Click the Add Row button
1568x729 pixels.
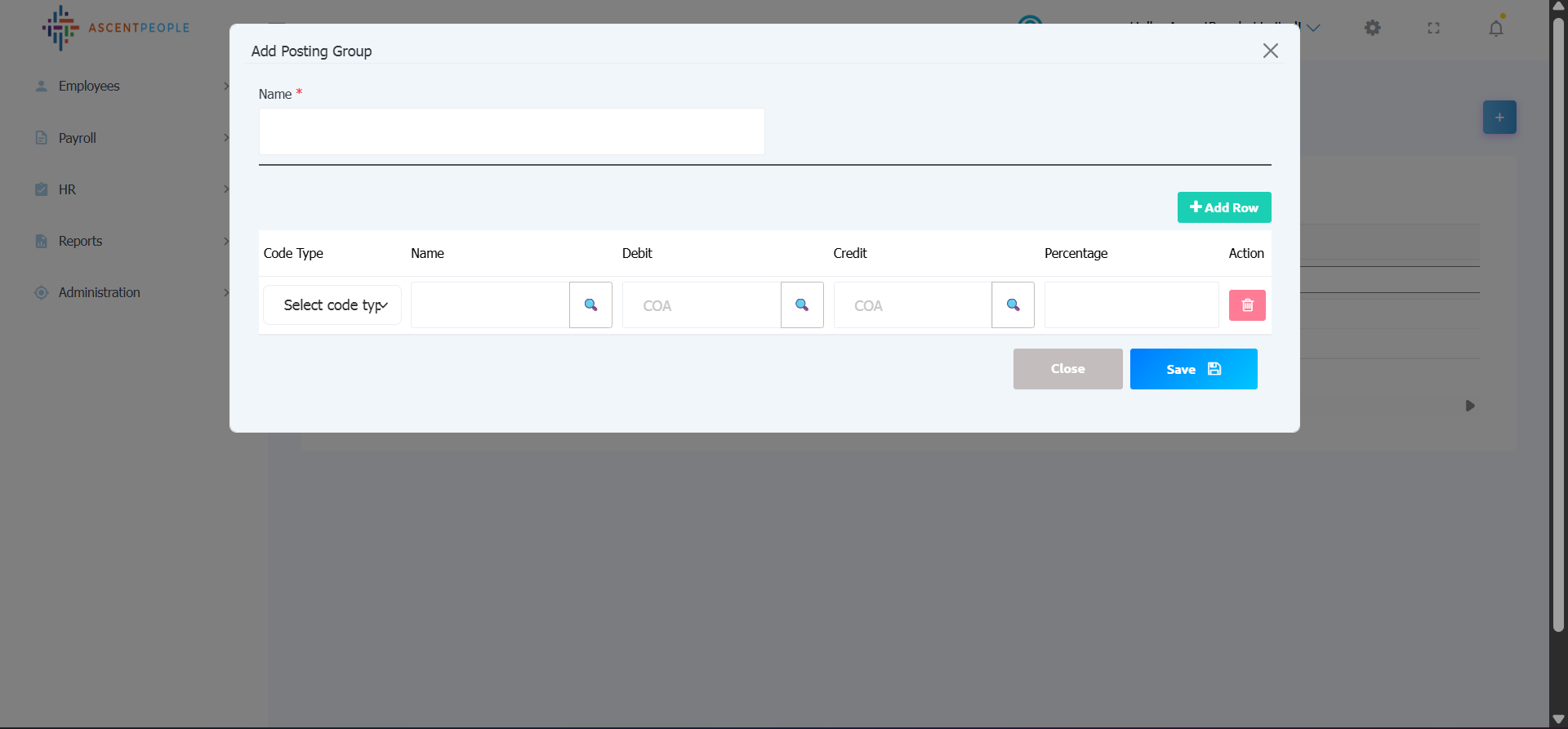[x=1223, y=207]
